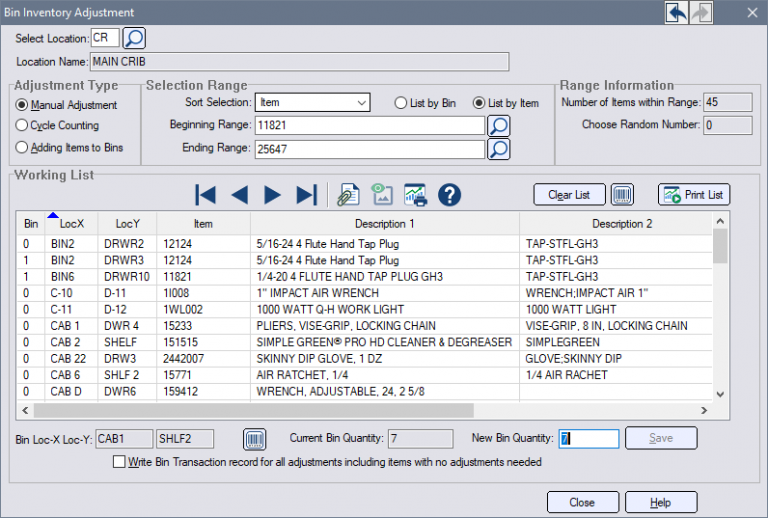Click the chart report printer icon
768x518 pixels.
pos(415,195)
